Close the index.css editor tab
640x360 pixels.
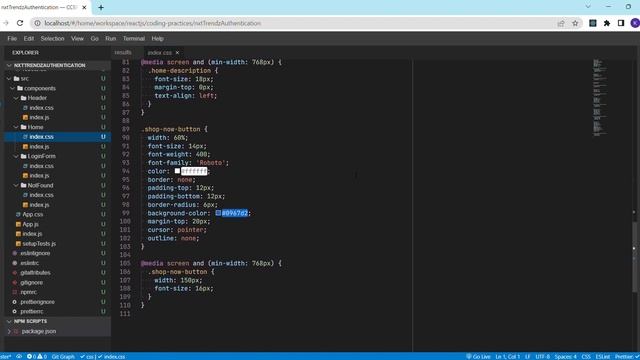(177, 53)
